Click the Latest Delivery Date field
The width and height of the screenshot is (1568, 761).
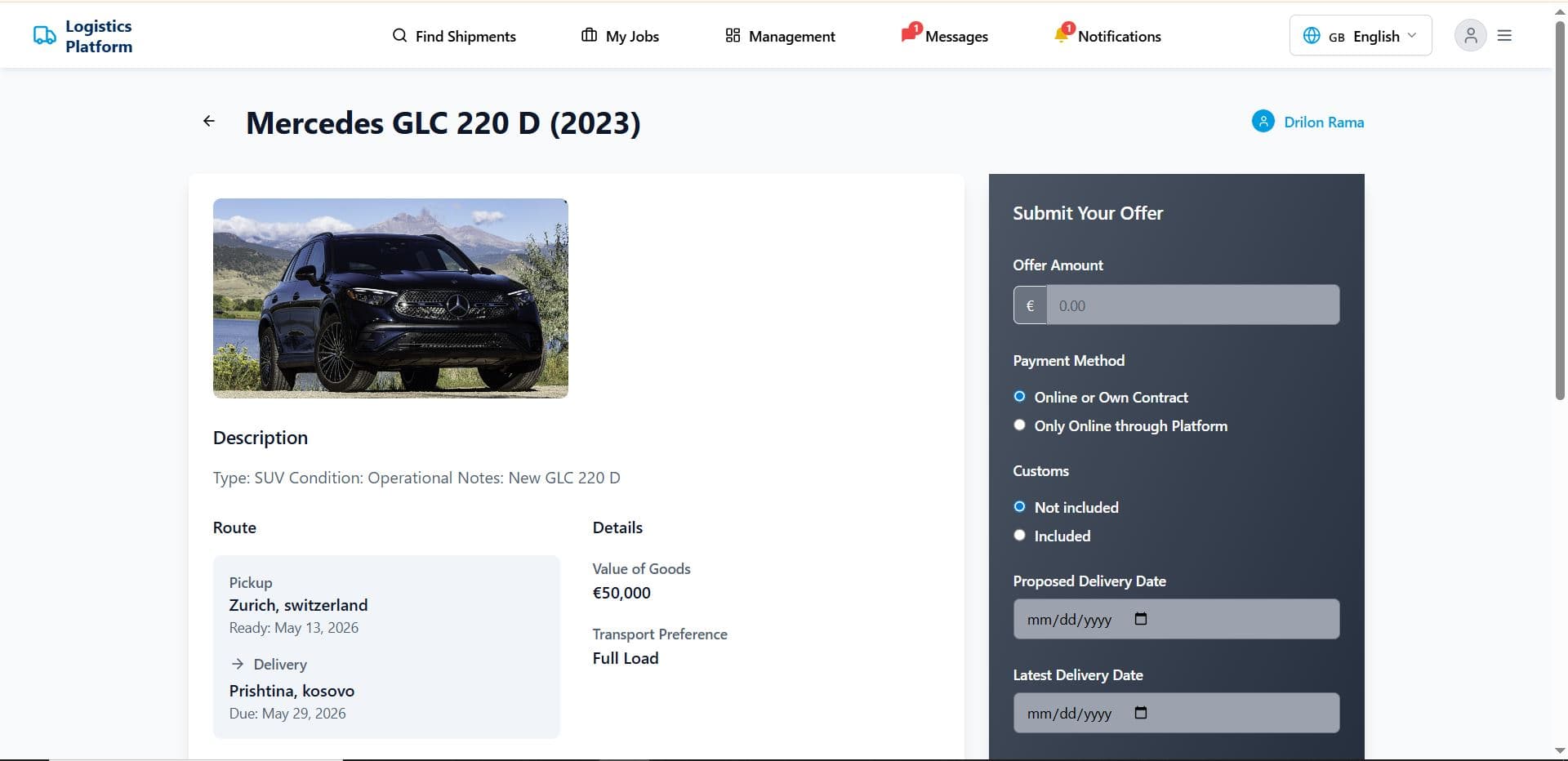(x=1176, y=713)
